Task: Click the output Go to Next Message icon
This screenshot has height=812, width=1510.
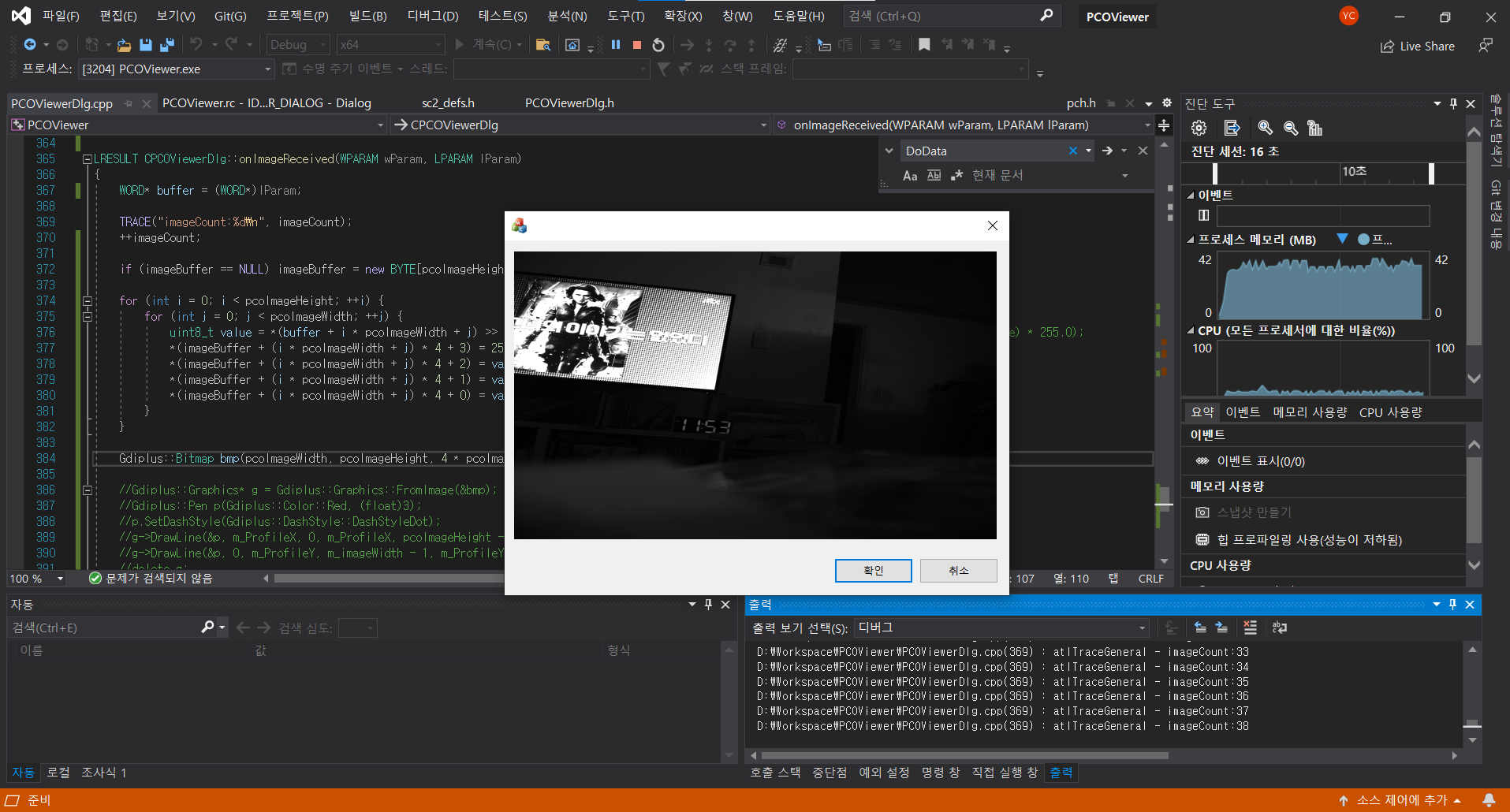Action: click(1221, 628)
